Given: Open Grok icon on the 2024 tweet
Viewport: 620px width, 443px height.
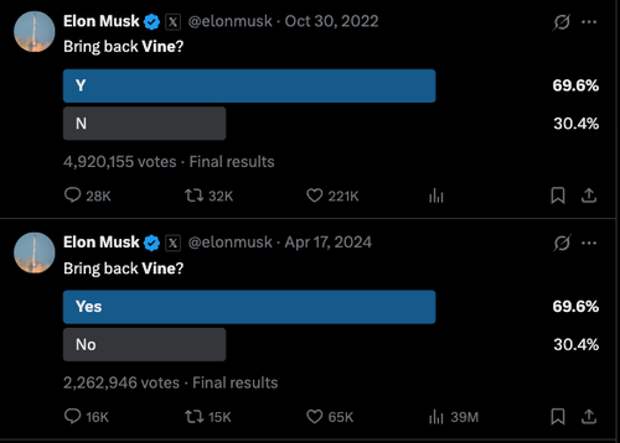Looking at the screenshot, I should (561, 243).
